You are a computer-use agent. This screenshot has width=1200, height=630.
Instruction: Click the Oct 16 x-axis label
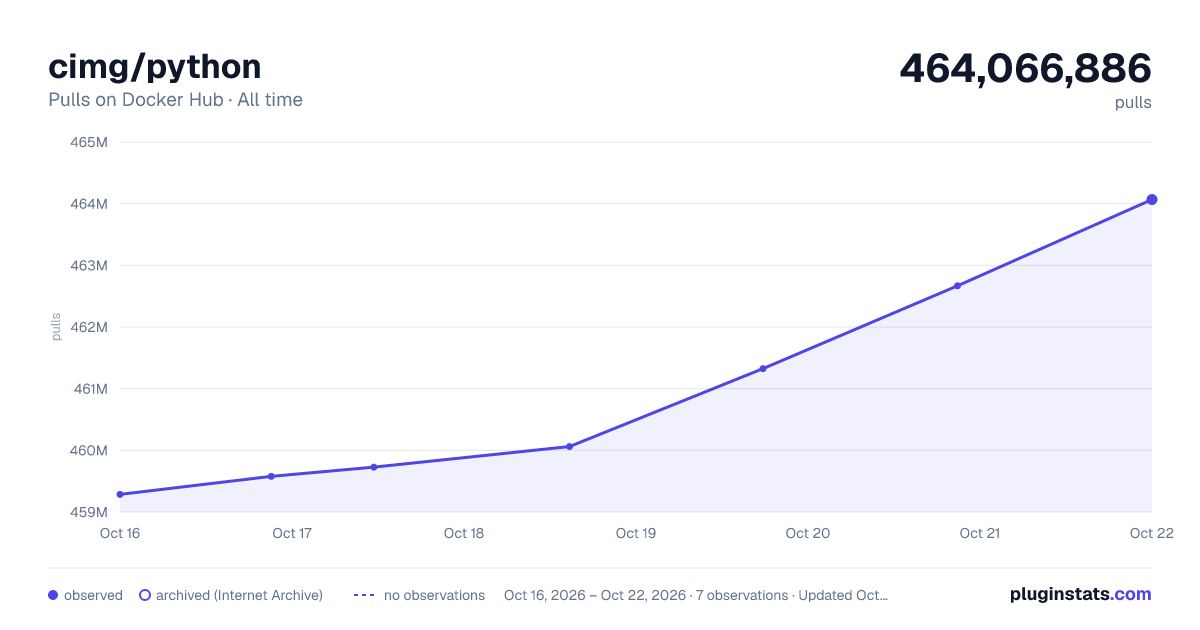tap(120, 533)
